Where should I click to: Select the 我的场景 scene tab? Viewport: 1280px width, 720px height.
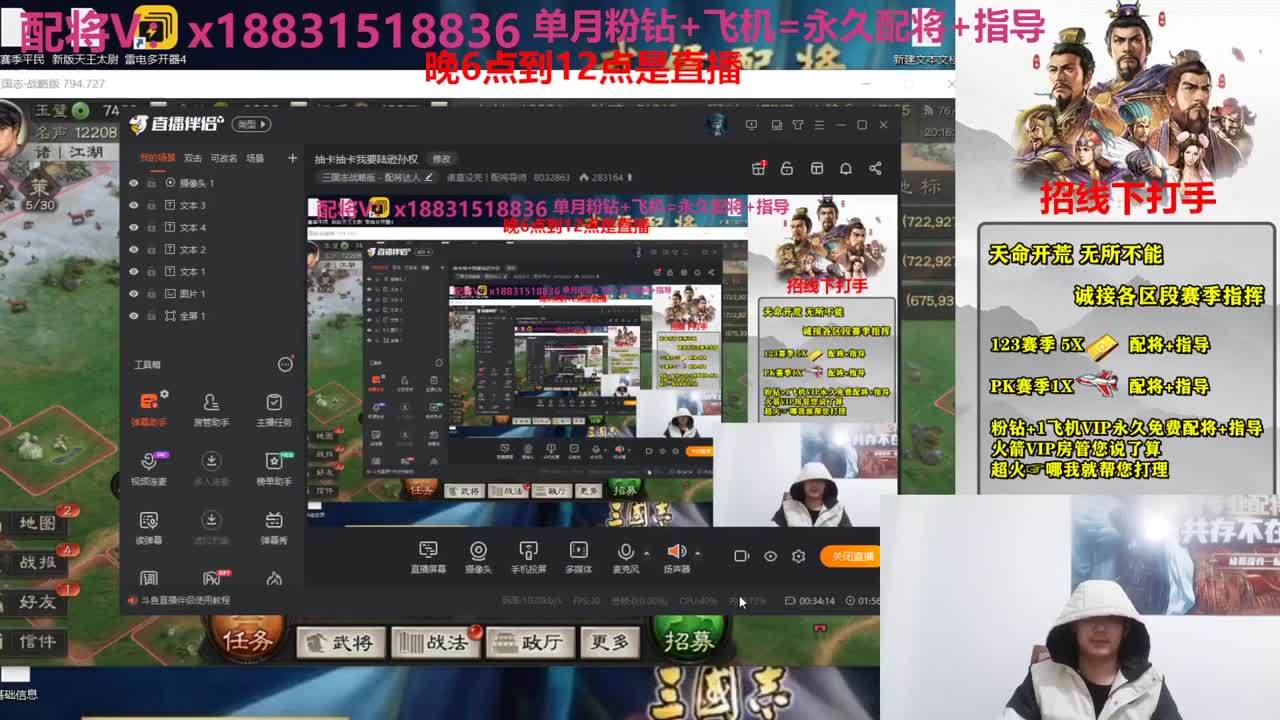[157, 158]
